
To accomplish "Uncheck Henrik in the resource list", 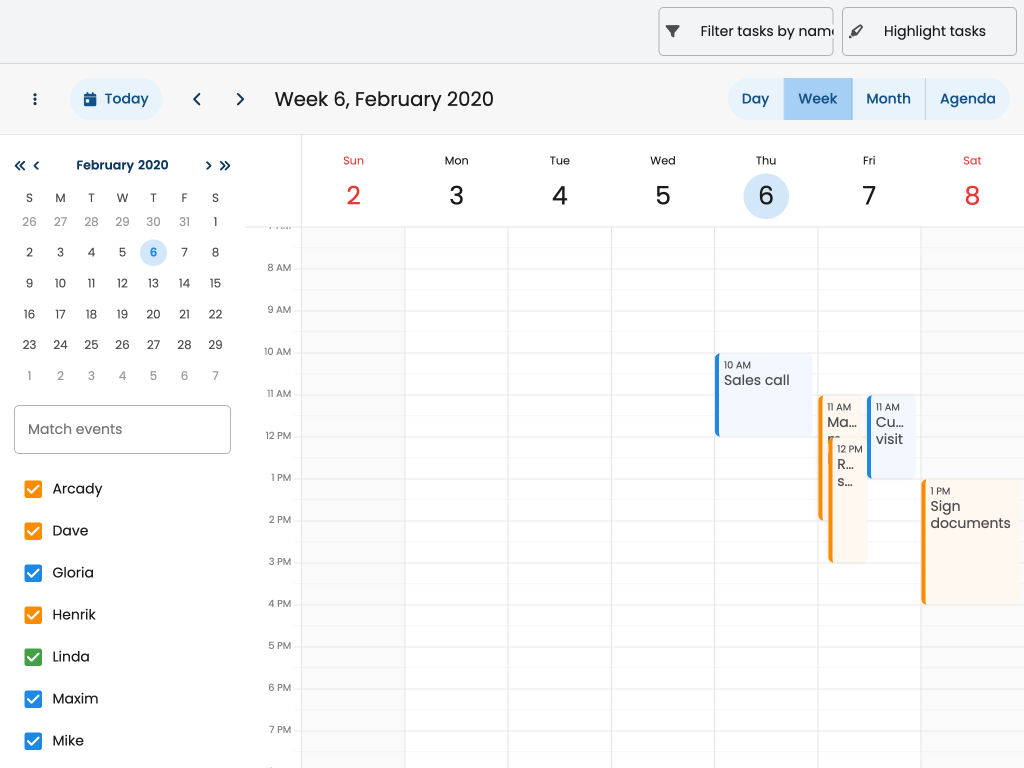I will tap(33, 615).
